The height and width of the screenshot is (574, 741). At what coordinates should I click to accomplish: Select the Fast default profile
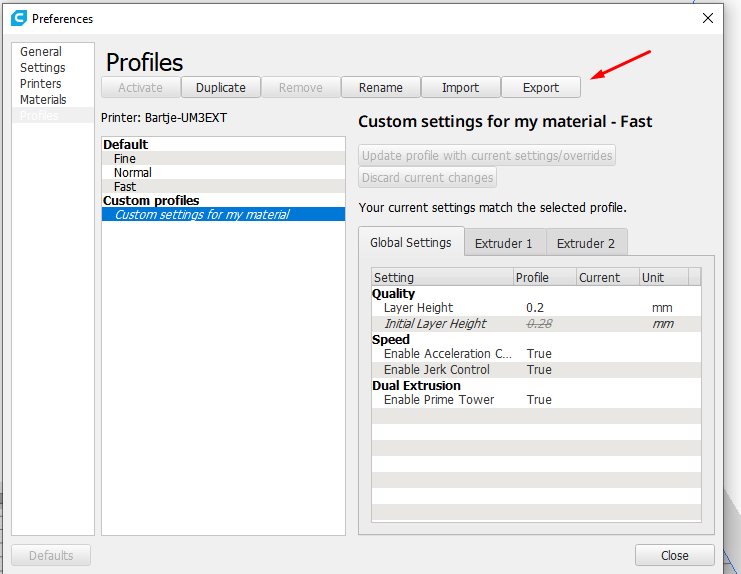[125, 187]
